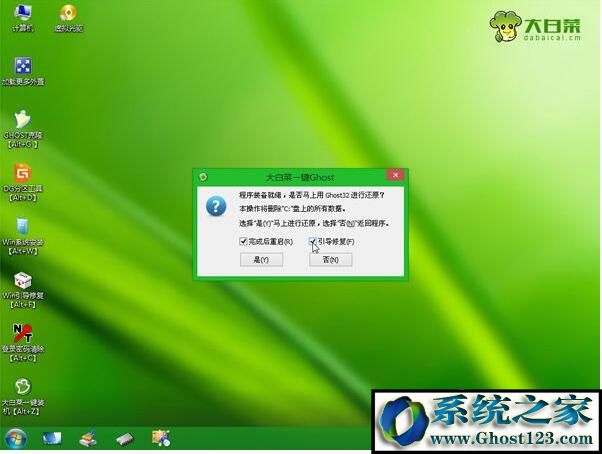This screenshot has height=454, width=602.
Task: Toggle the 引导修复(F) checkbox
Action: click(312, 241)
